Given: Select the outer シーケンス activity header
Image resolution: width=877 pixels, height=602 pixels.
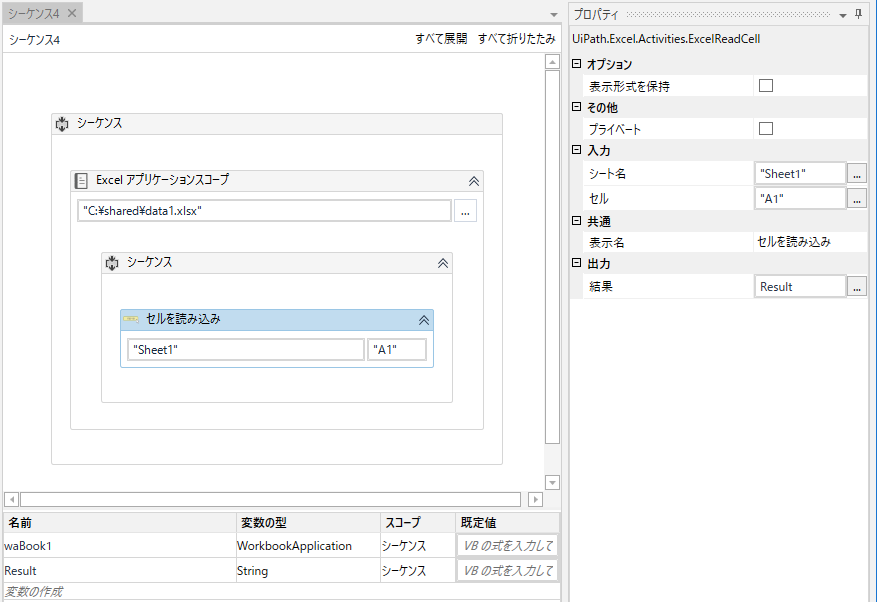Looking at the screenshot, I should [277, 124].
